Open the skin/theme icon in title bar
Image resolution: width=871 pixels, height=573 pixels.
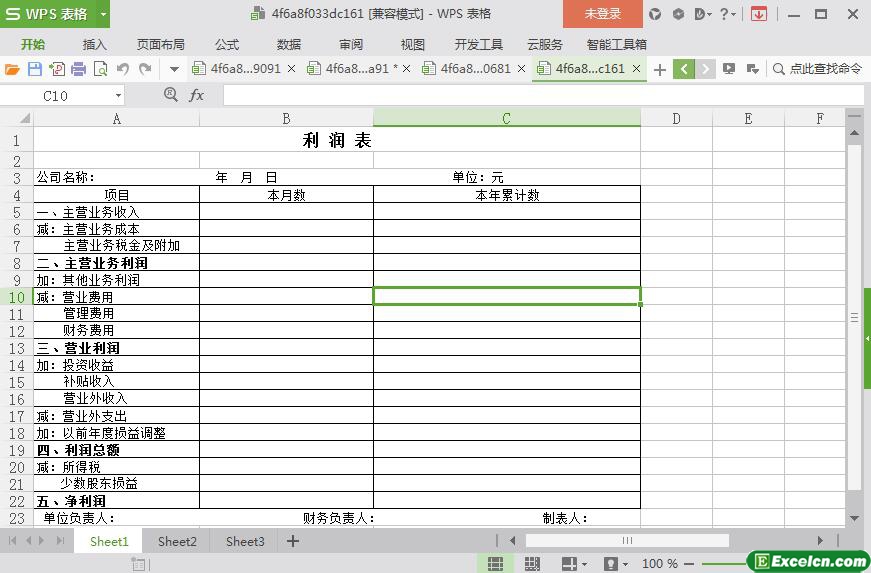[655, 14]
